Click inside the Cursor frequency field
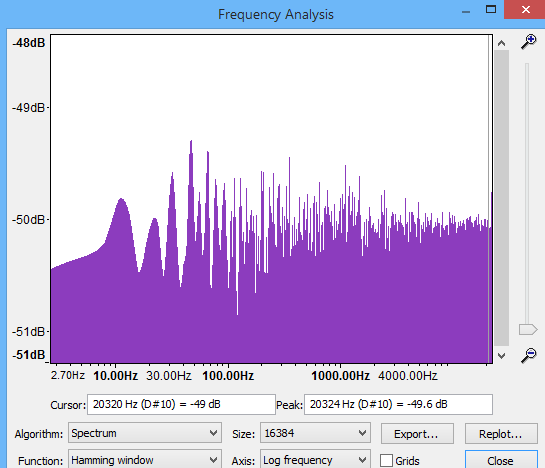545x468 pixels. click(181, 404)
